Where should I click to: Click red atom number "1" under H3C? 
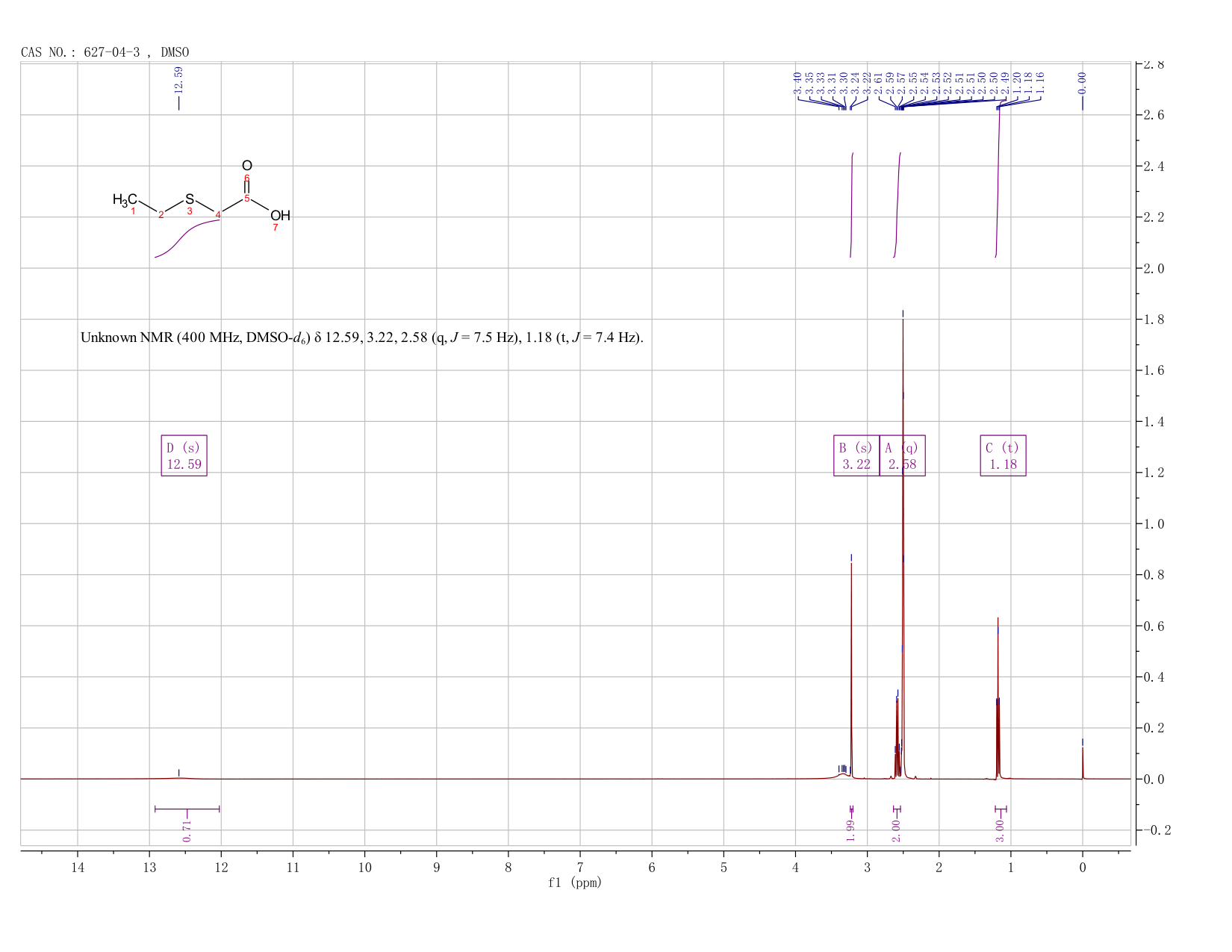133,211
